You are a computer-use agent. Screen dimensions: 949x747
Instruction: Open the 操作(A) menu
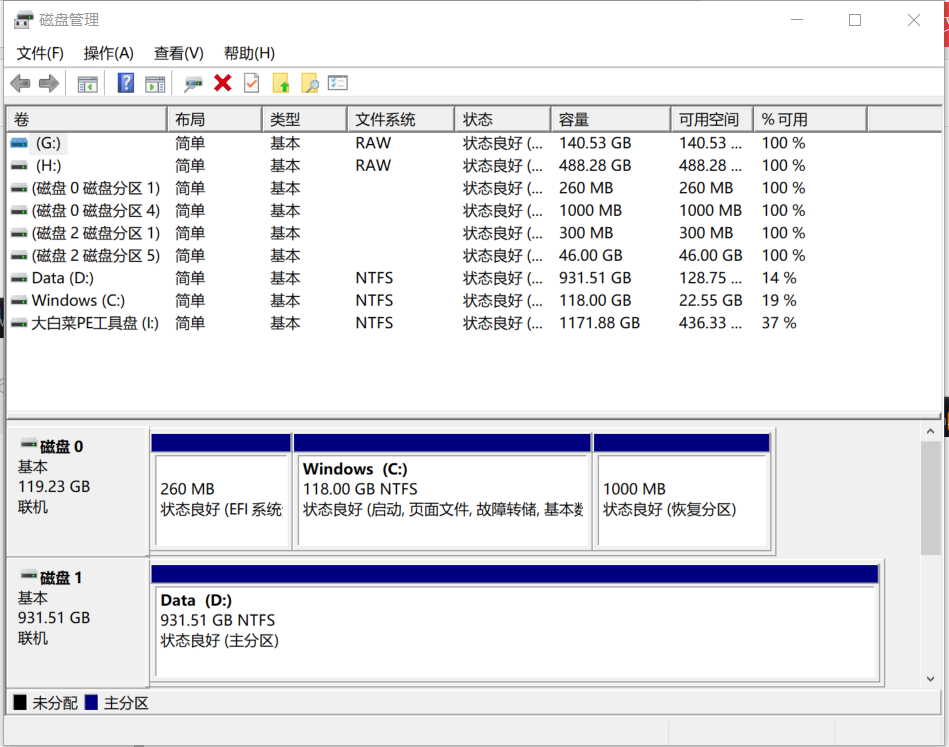pyautogui.click(x=108, y=53)
